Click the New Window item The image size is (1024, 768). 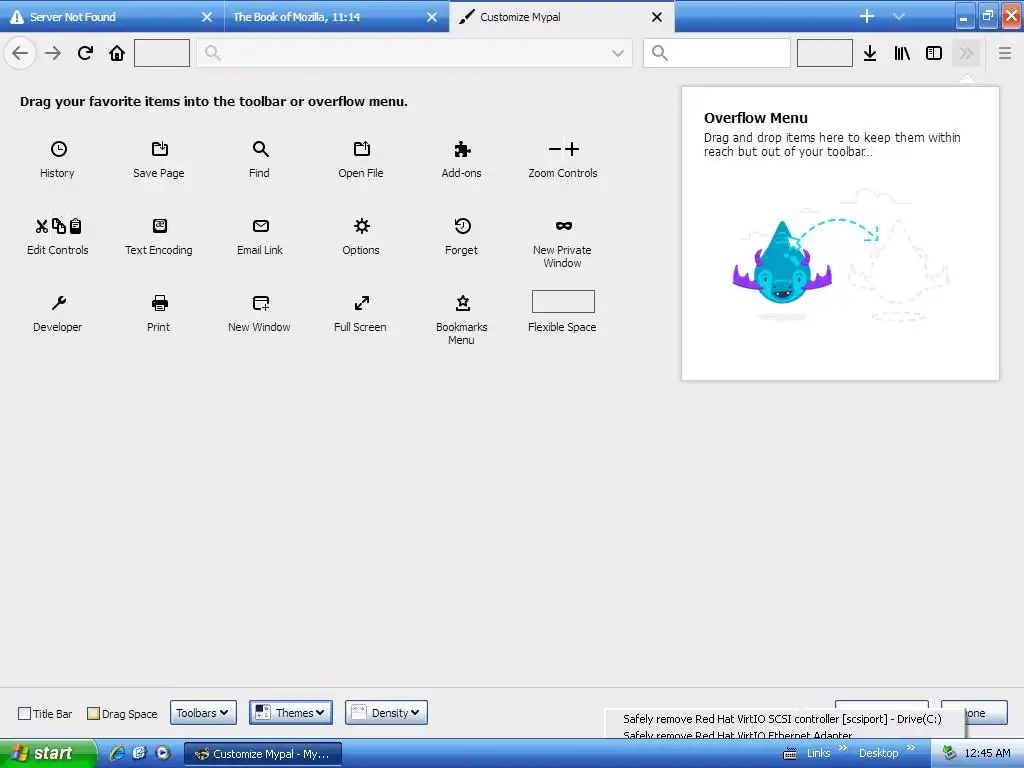coord(260,313)
